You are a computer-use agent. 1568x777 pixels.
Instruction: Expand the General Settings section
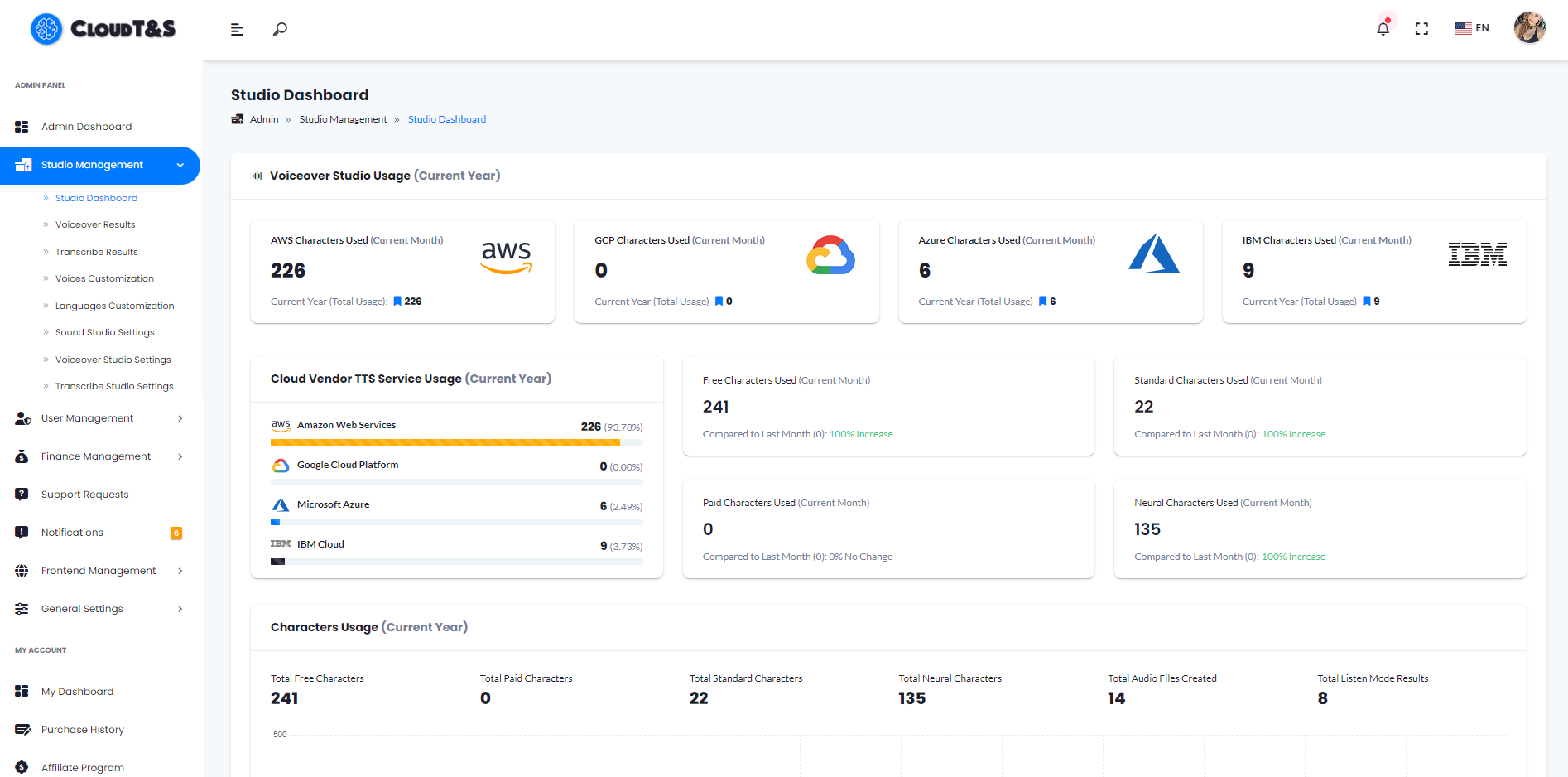click(x=180, y=609)
